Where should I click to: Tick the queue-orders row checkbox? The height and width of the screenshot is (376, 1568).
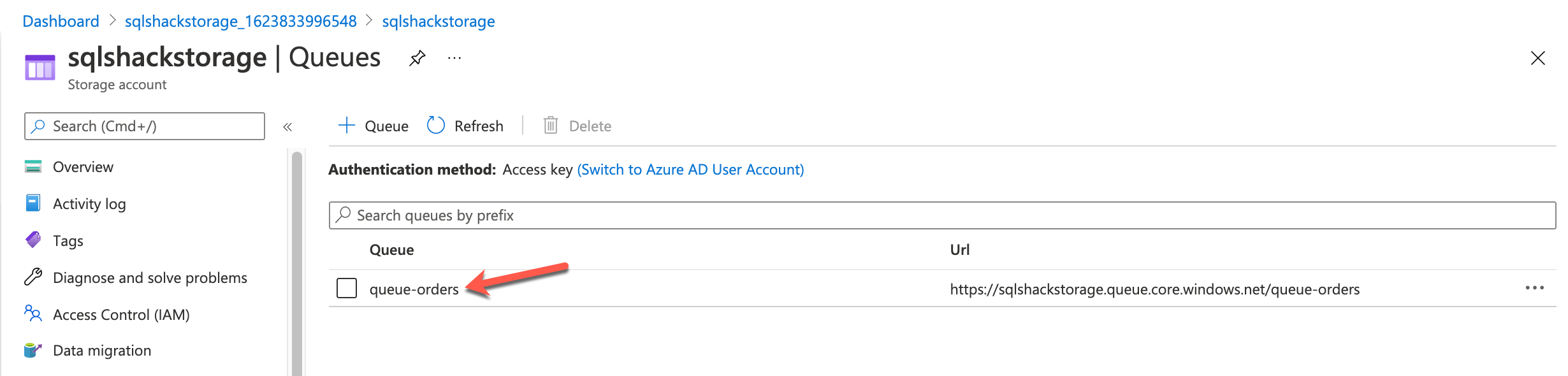point(347,289)
